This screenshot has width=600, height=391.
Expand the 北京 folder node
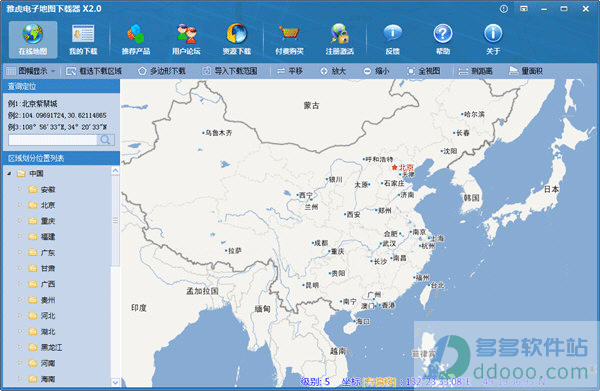(20, 205)
